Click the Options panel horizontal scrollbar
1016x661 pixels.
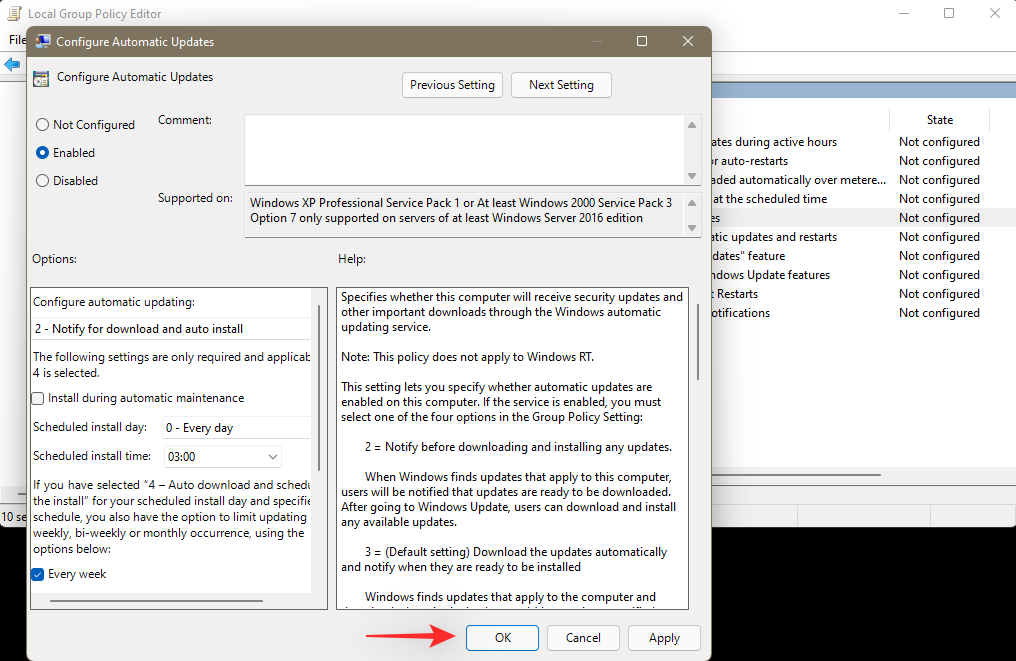tap(156, 601)
